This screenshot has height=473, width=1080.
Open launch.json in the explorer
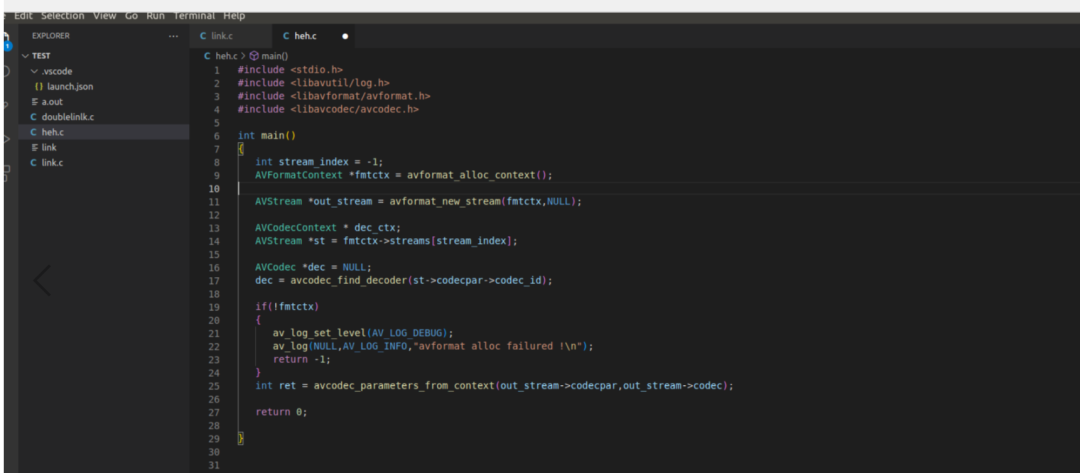coord(69,87)
